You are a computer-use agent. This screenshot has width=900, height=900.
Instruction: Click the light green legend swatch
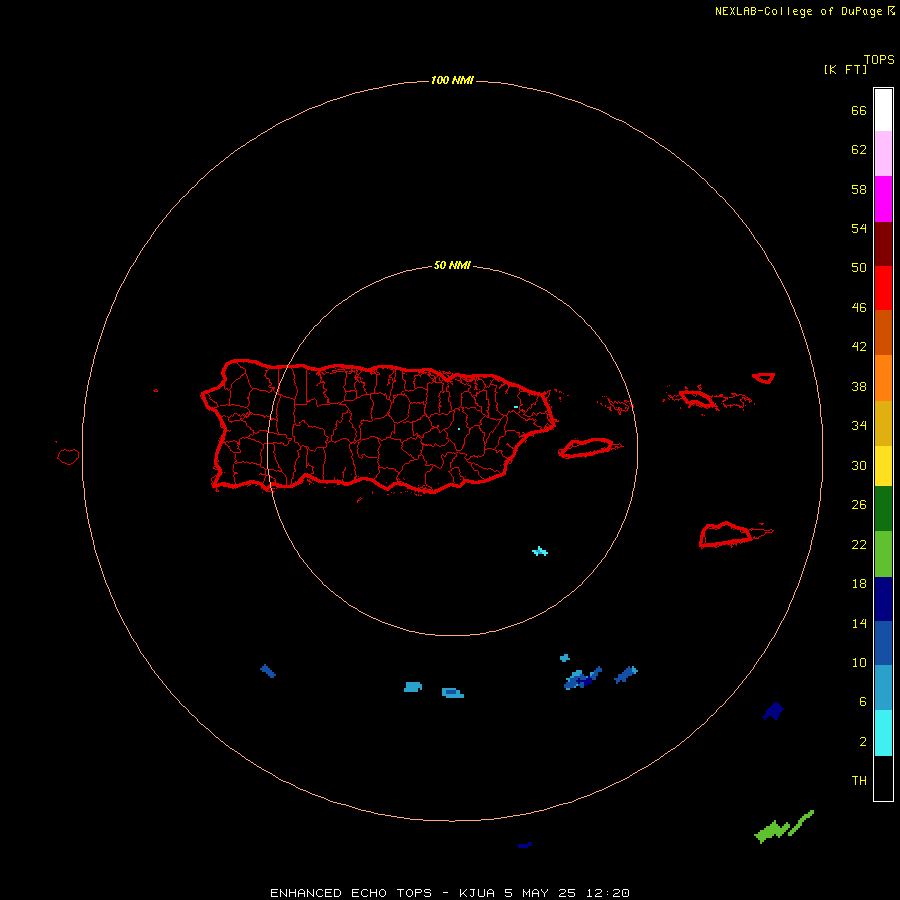pyautogui.click(x=883, y=554)
